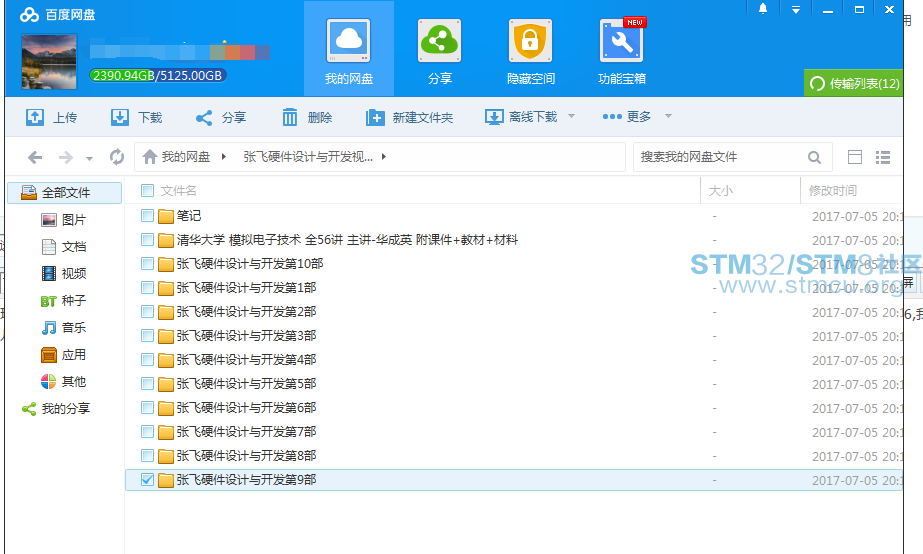Viewport: 923px width, 554px height.
Task: Sort by the 修改时间 column header
Action: 832,191
